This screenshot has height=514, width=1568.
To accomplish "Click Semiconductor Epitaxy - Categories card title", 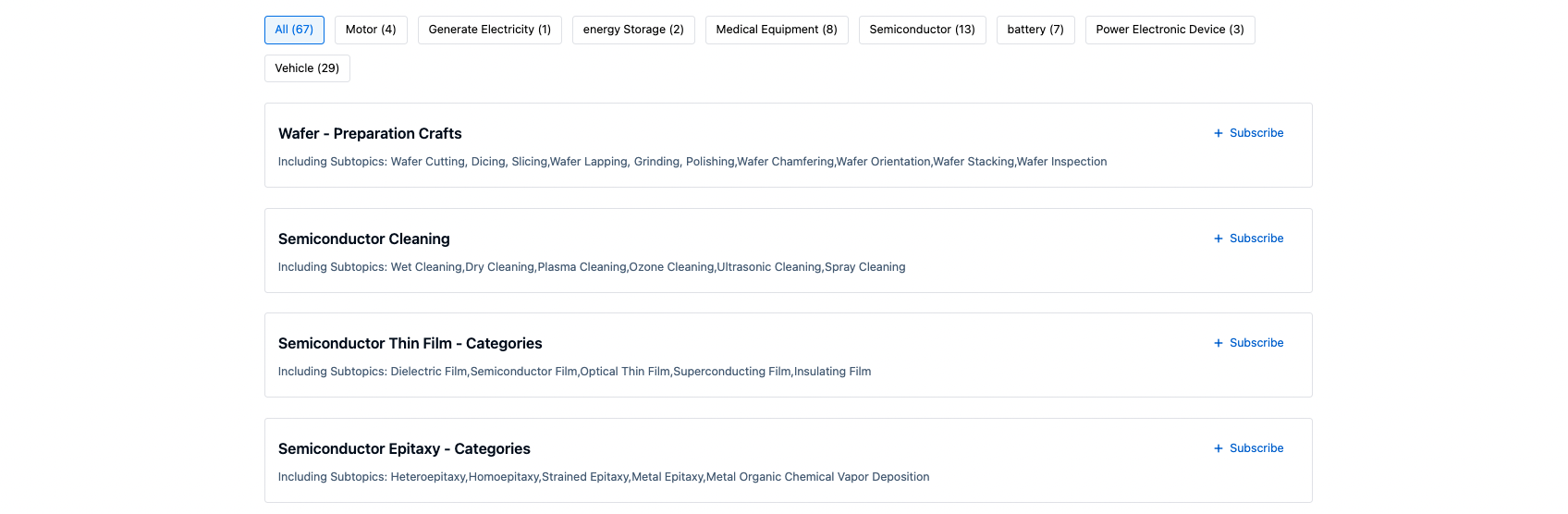I will click(x=404, y=449).
